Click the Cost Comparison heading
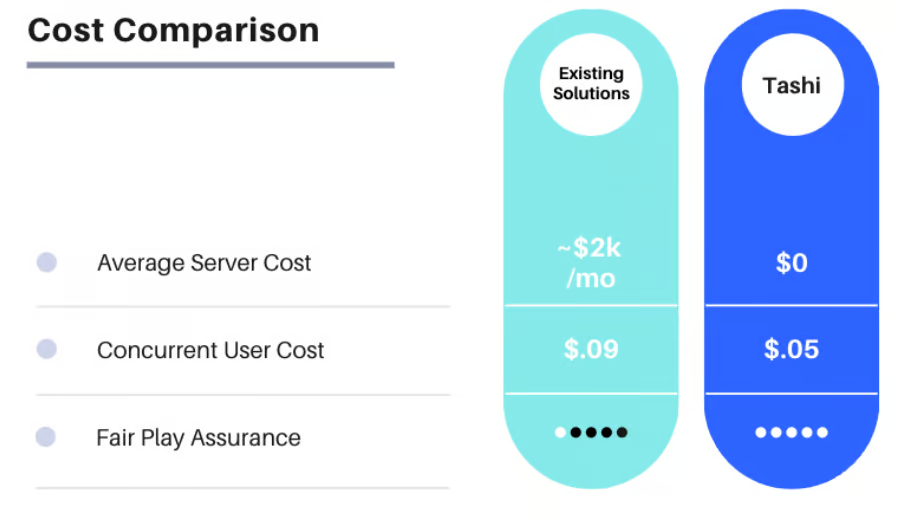Screen dimensions: 920x520 [x=174, y=31]
